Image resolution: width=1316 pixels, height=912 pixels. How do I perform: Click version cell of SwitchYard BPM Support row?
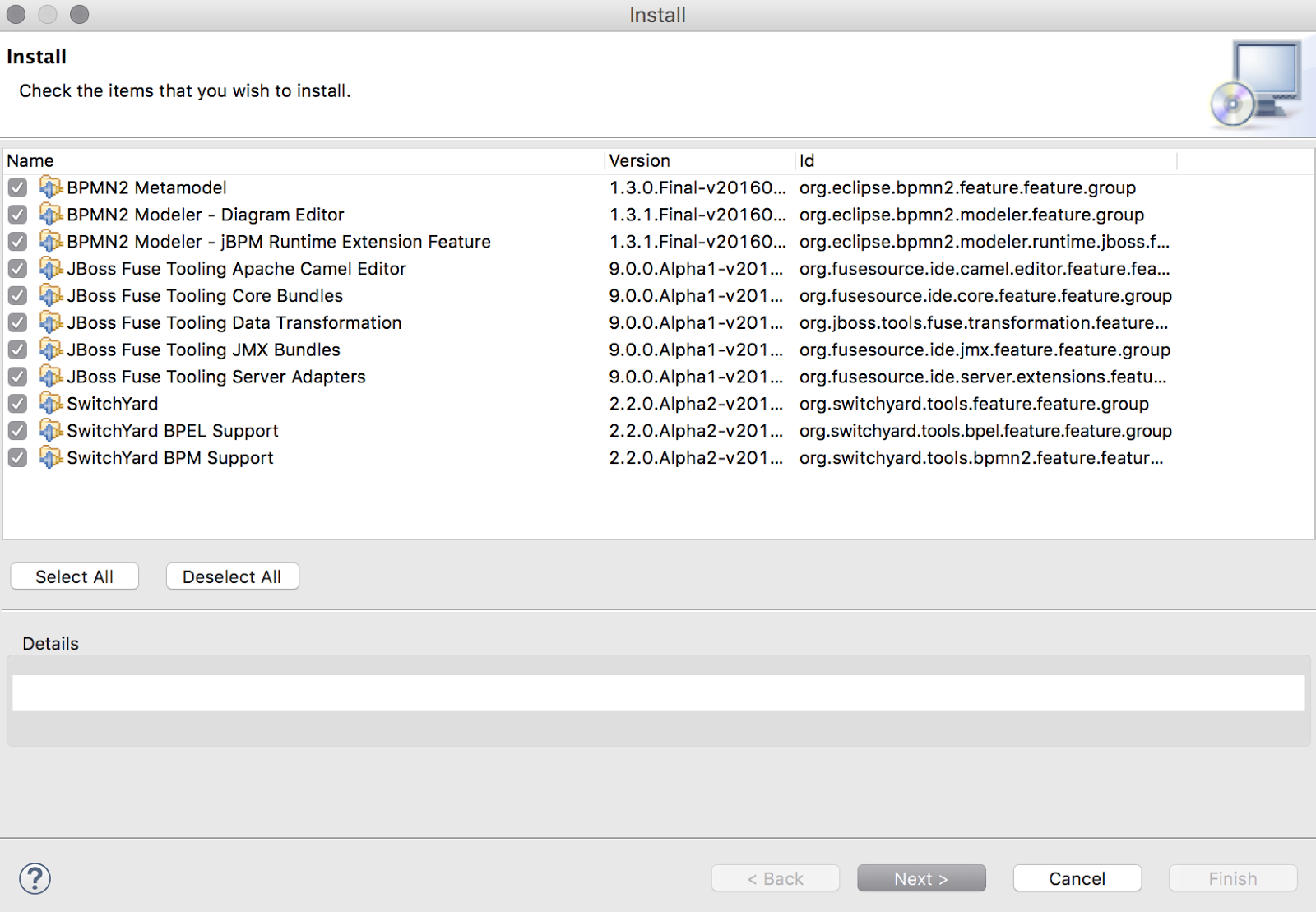tap(696, 457)
